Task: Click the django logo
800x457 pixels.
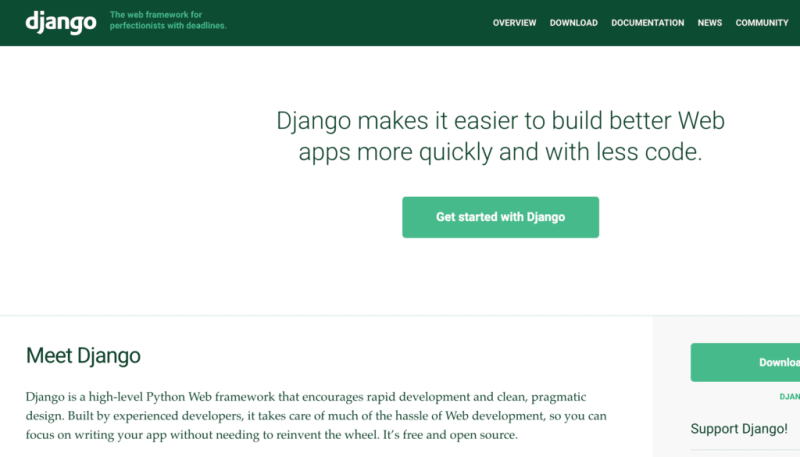Action: pyautogui.click(x=61, y=22)
